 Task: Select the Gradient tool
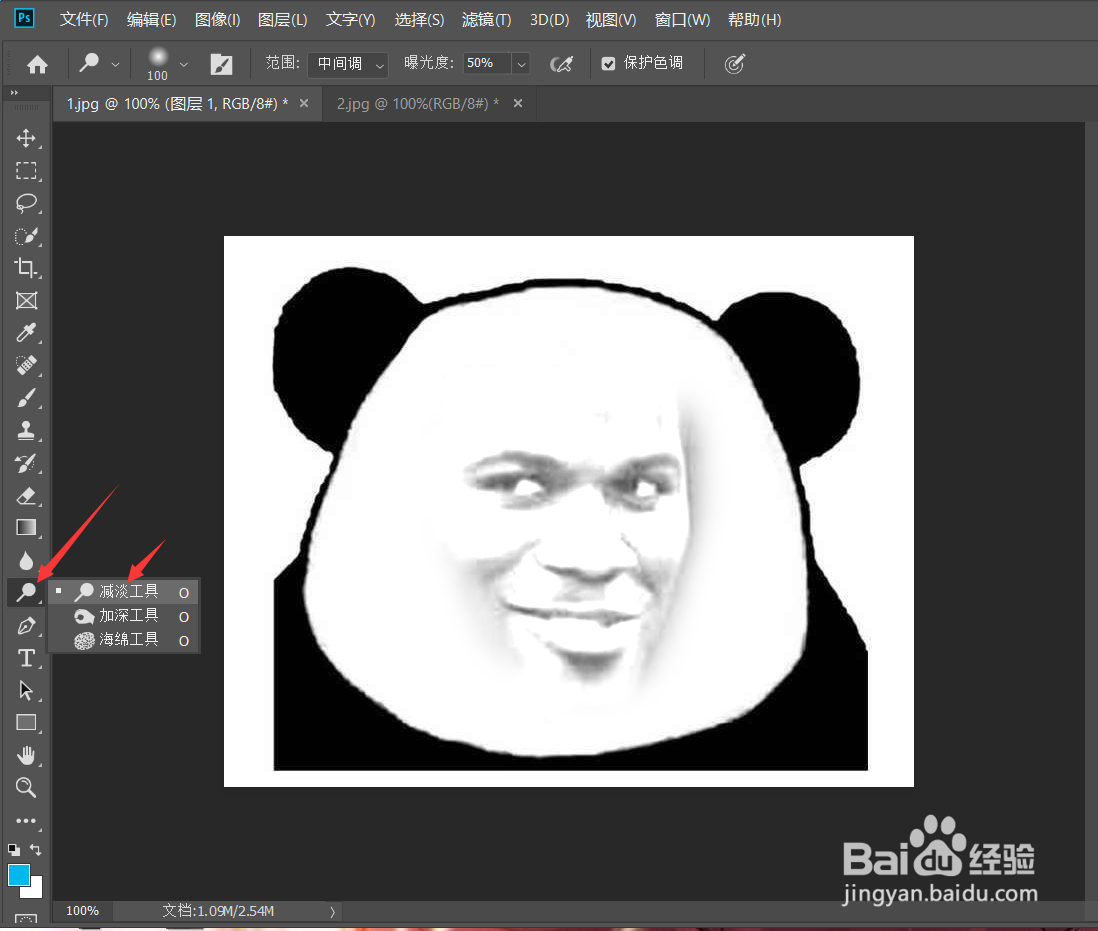[27, 527]
